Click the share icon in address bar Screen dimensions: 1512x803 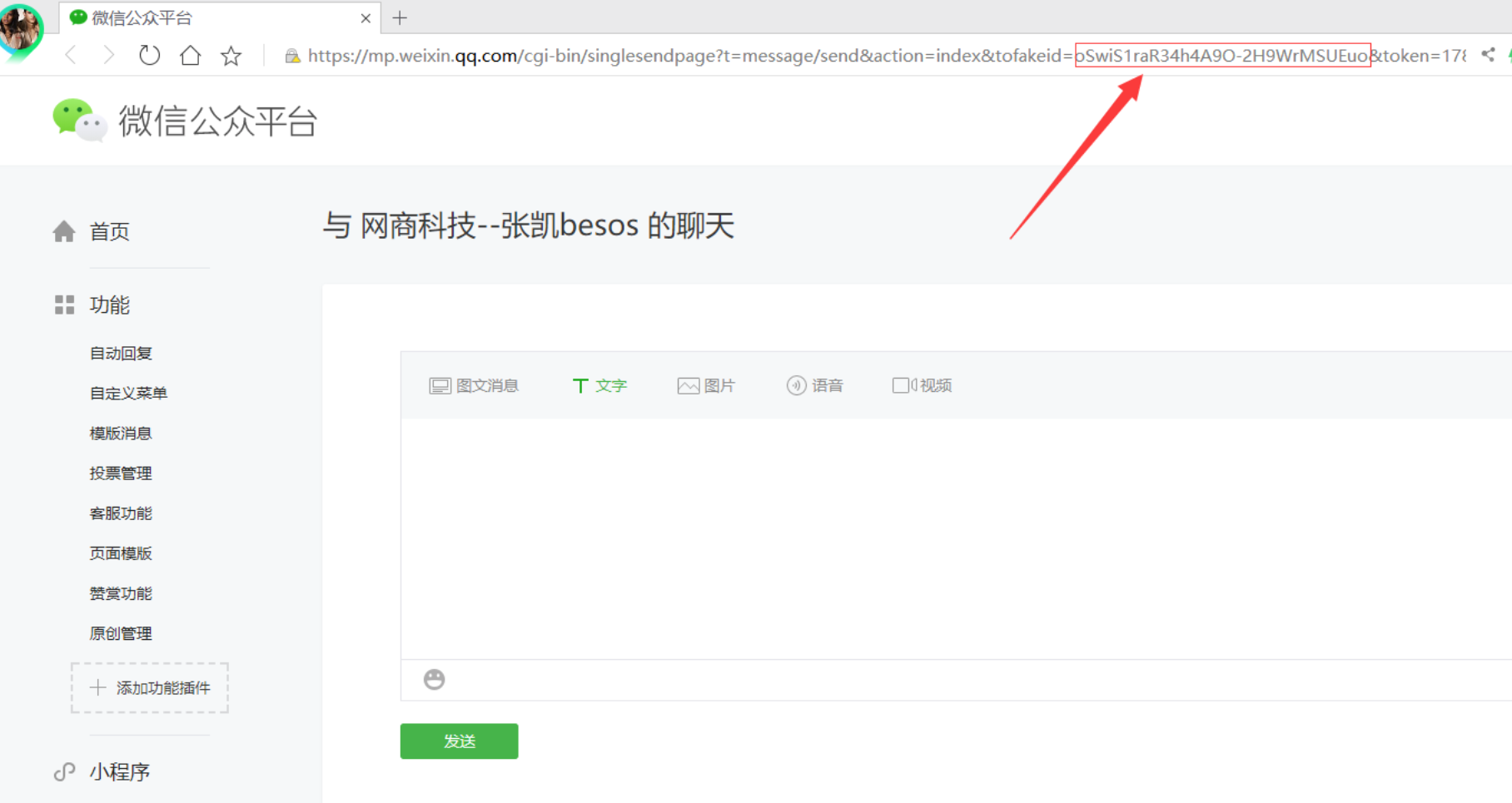click(x=1488, y=55)
